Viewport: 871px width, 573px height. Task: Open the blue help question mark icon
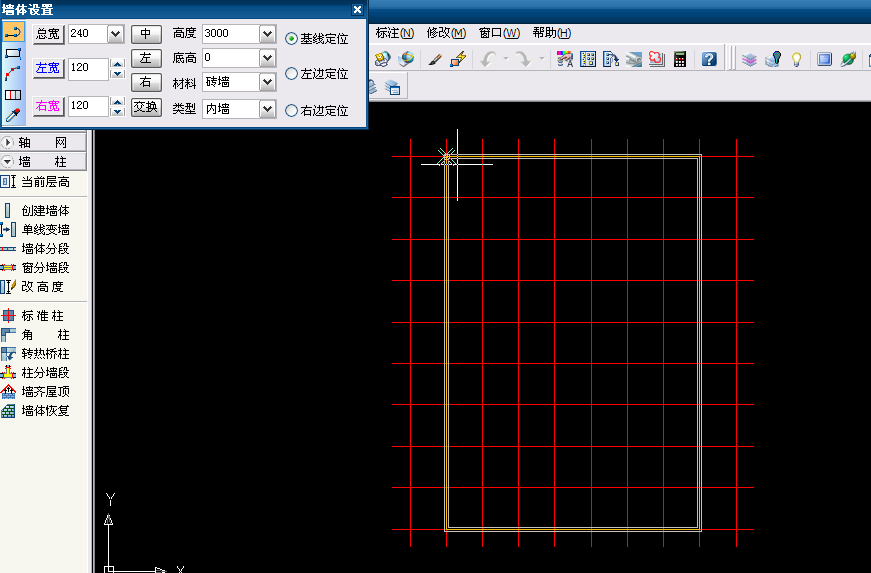(x=709, y=59)
